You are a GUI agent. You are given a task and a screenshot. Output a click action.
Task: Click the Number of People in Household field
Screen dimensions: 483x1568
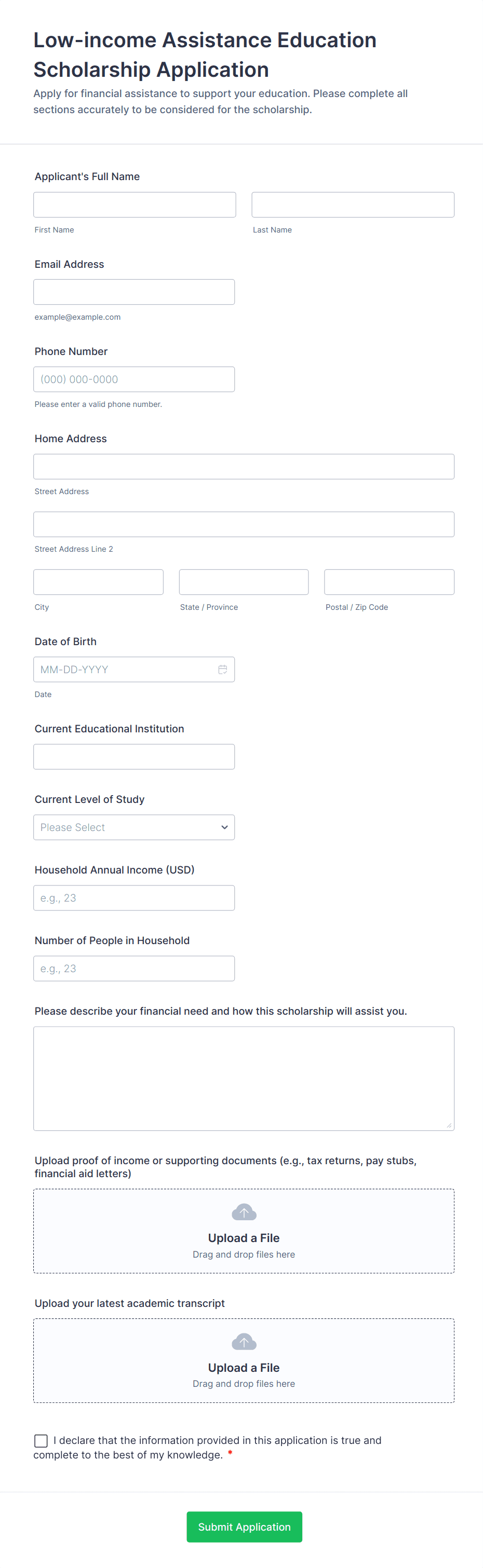(134, 969)
